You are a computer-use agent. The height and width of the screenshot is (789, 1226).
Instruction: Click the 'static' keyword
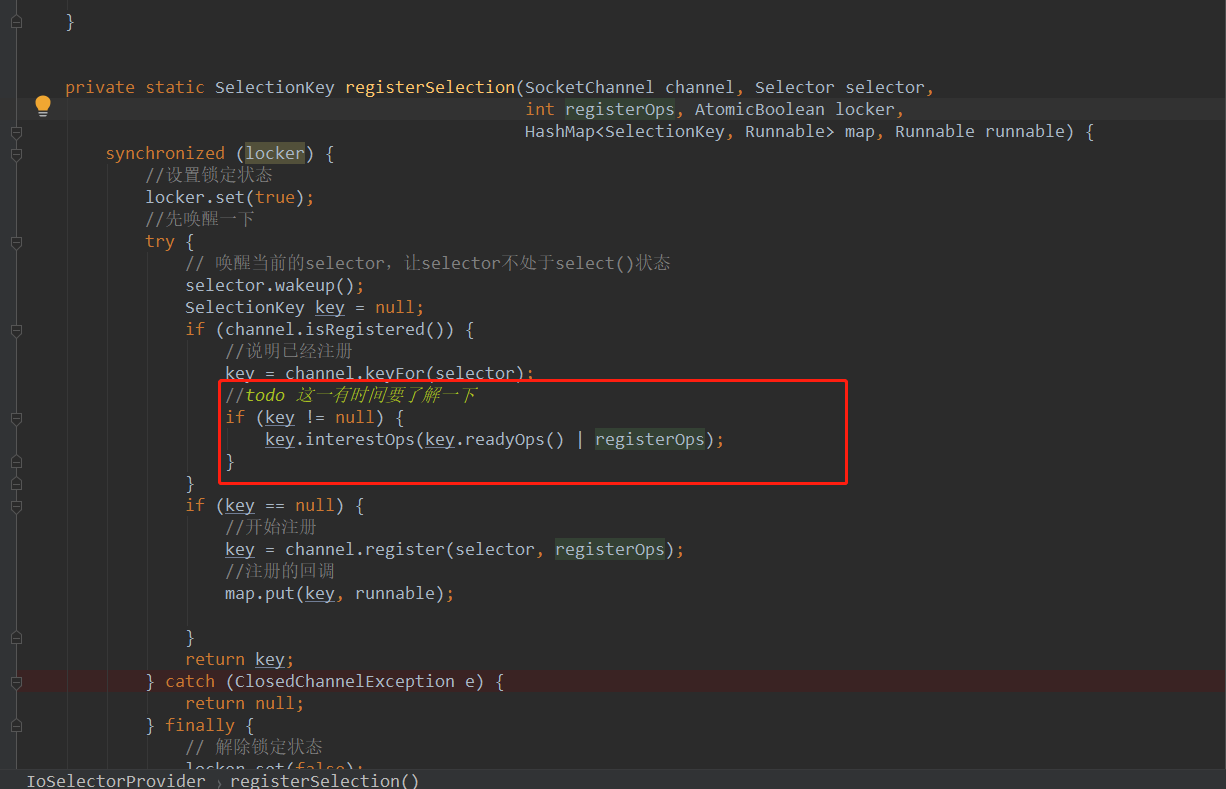coord(175,88)
